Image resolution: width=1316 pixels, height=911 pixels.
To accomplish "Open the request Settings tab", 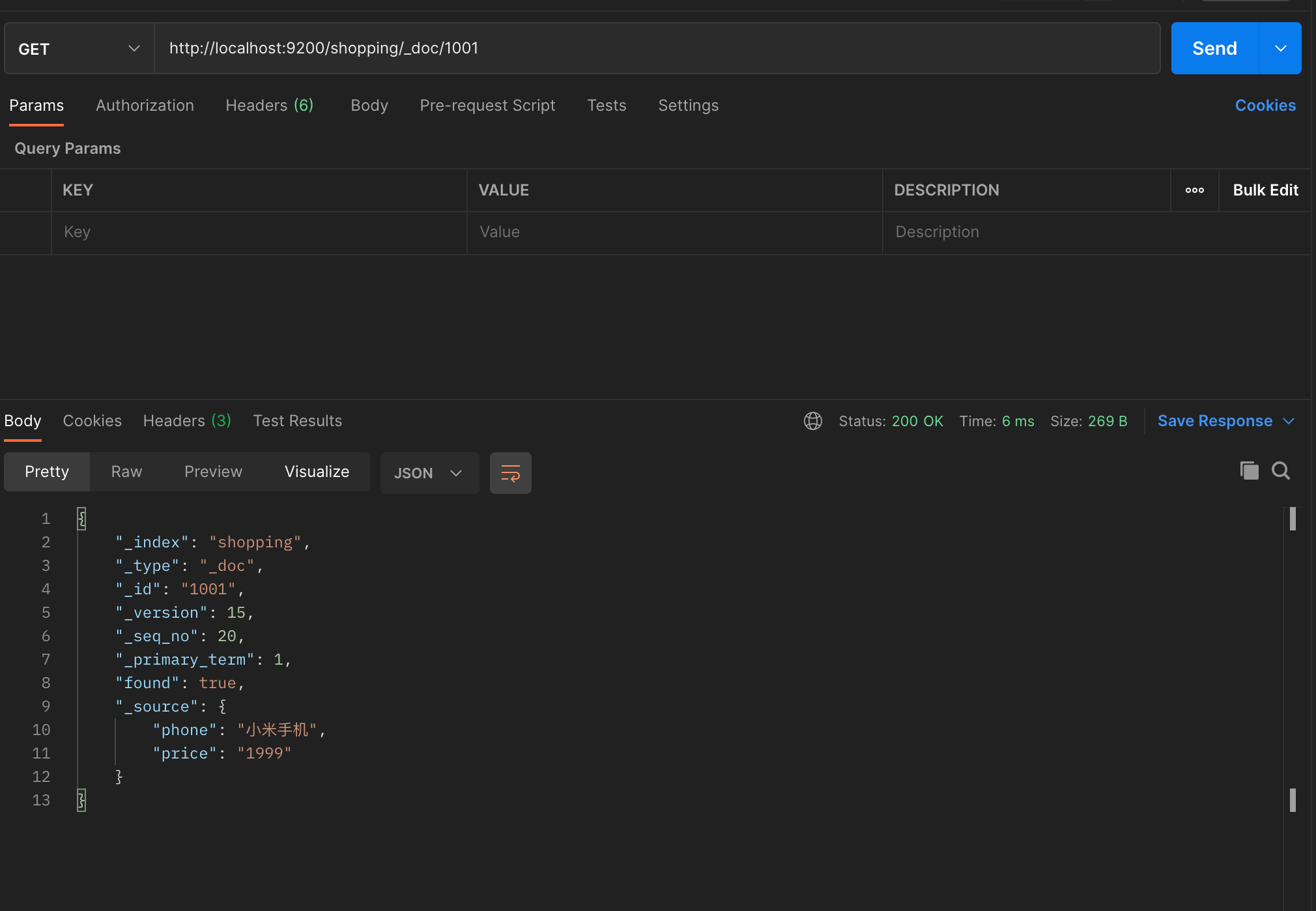I will click(689, 106).
